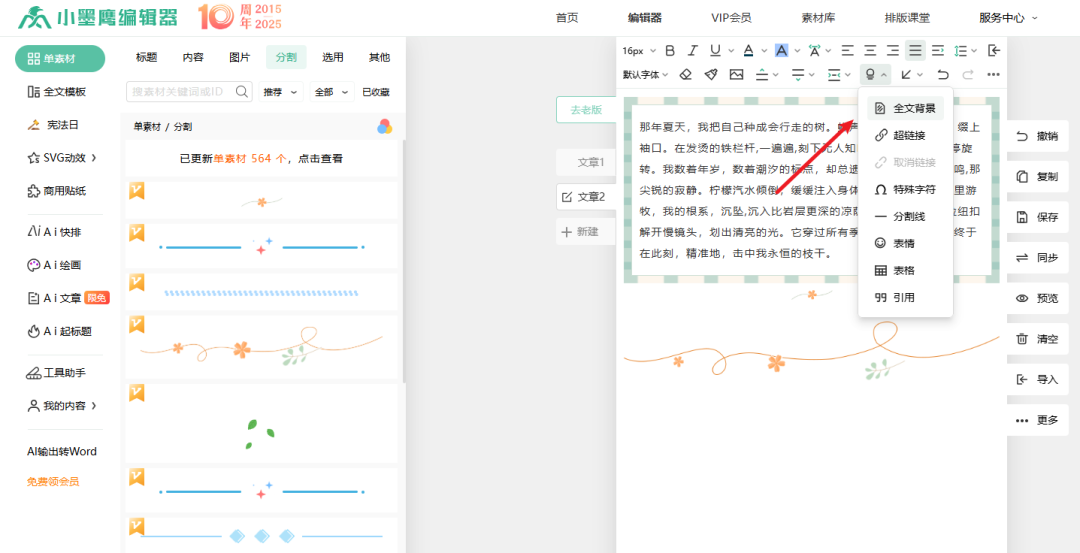The height and width of the screenshot is (553, 1080).
Task: Expand the 服务中心 menu
Action: pos(1008,18)
